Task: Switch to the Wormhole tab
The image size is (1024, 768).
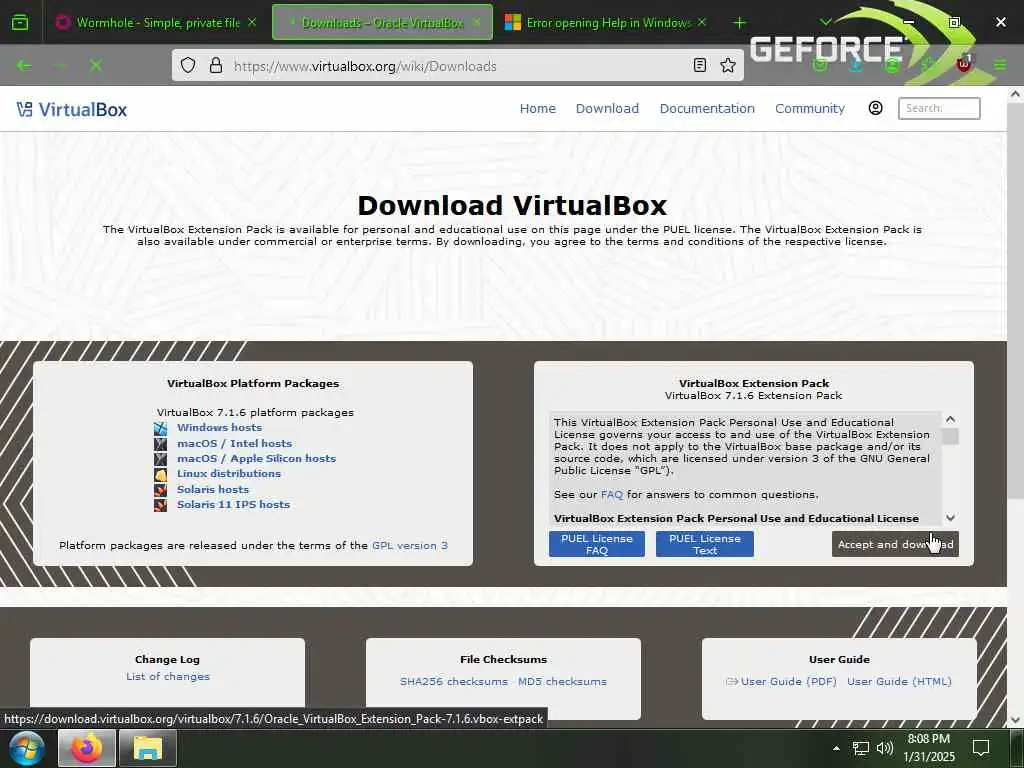Action: tap(156, 22)
